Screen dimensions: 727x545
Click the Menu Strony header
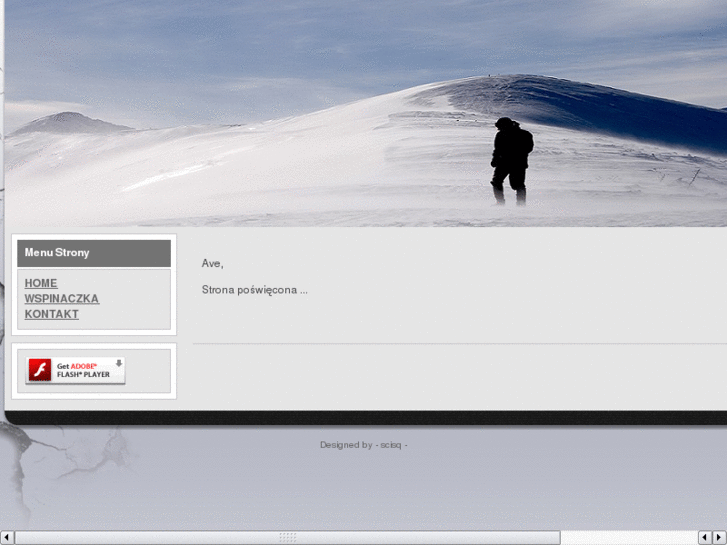coord(94,253)
